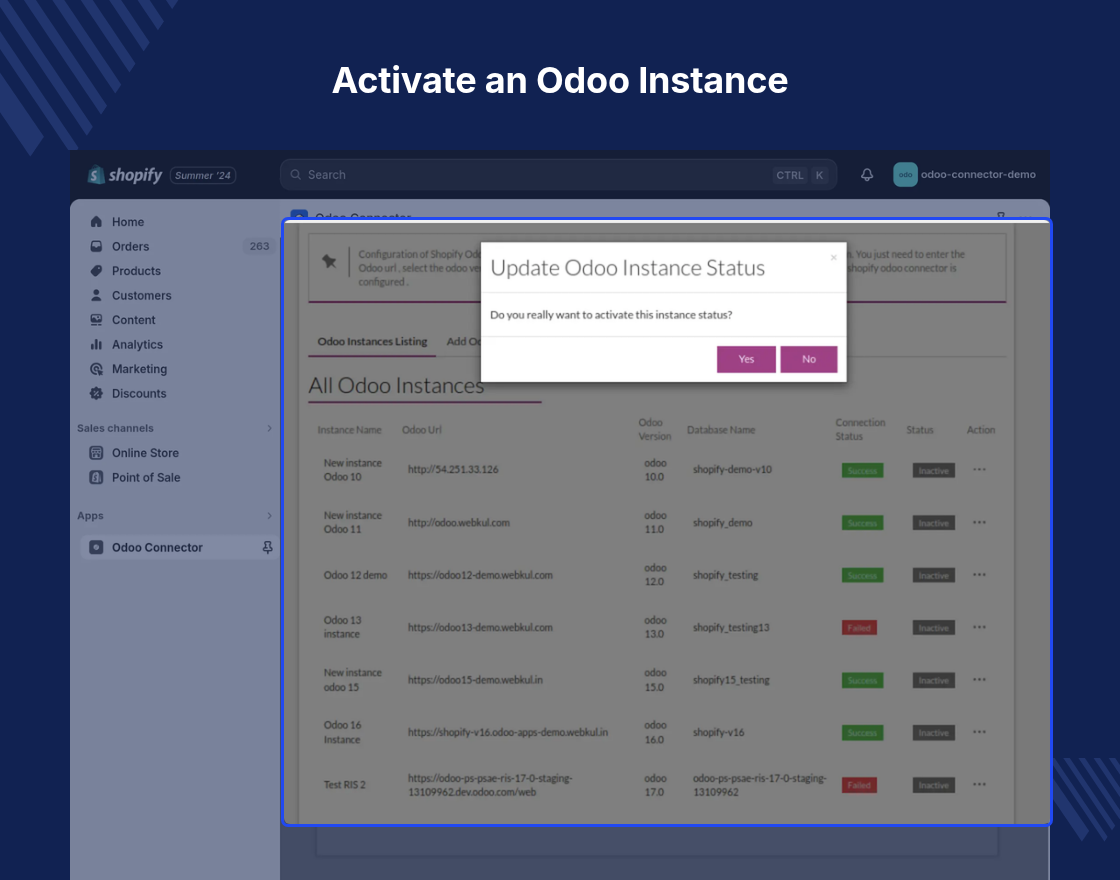Confirm activation with Yes button
This screenshot has height=880, width=1120.
(746, 359)
